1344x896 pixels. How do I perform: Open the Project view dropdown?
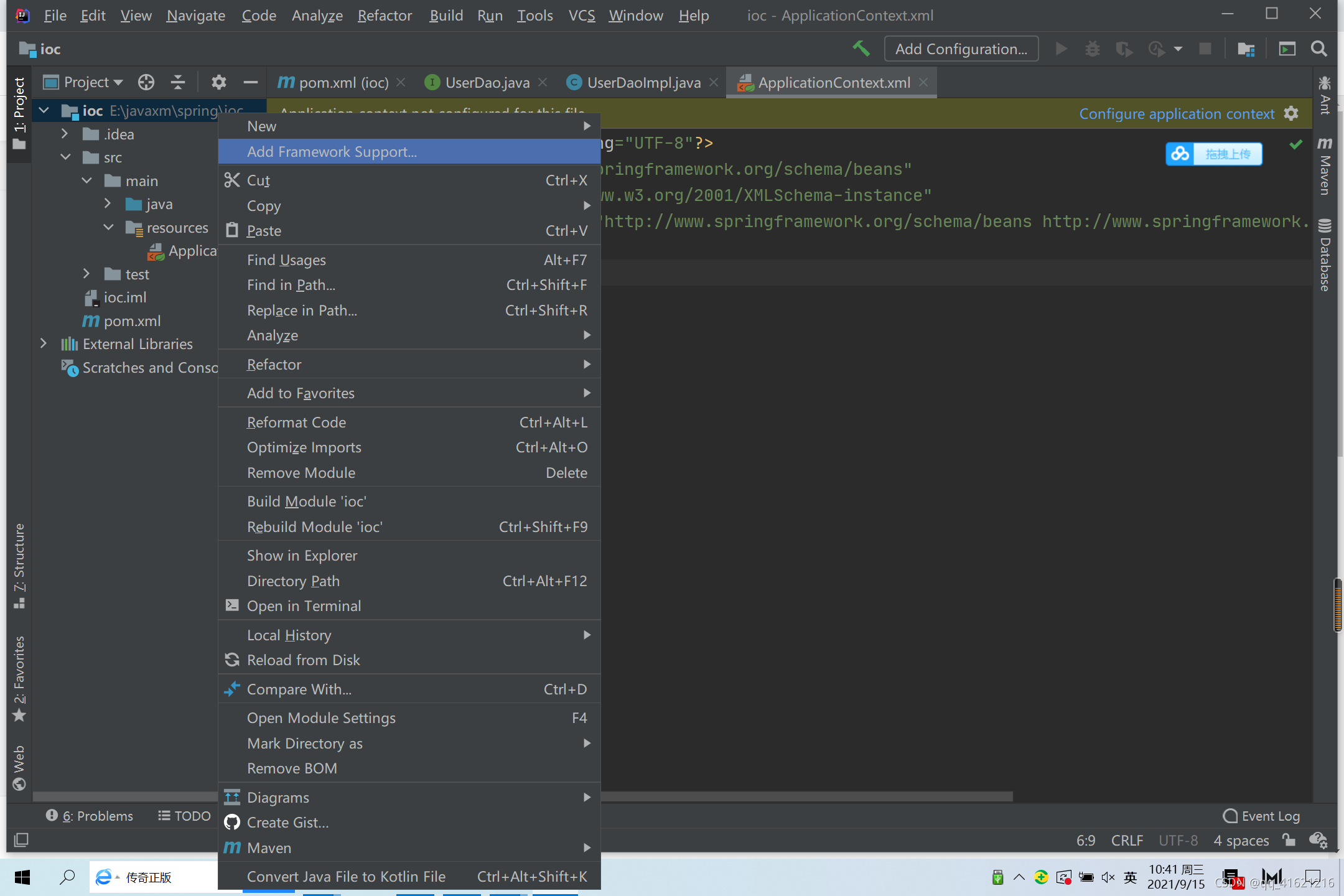click(x=92, y=82)
